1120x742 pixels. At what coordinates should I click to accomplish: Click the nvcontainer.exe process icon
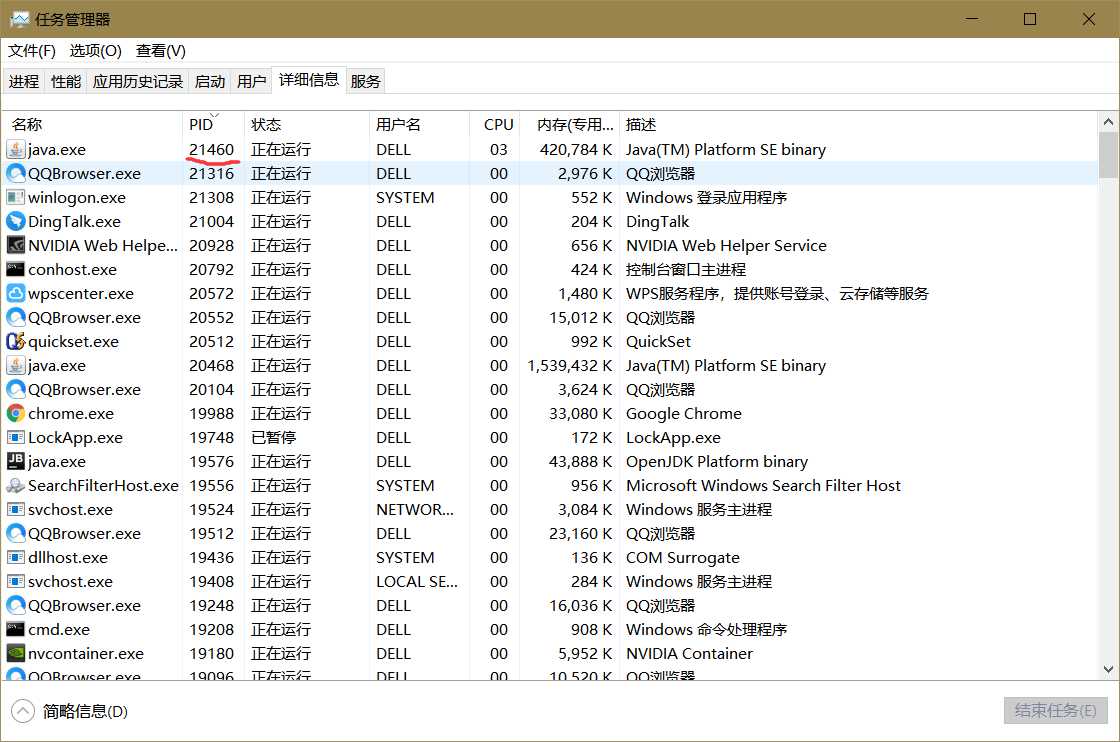16,653
